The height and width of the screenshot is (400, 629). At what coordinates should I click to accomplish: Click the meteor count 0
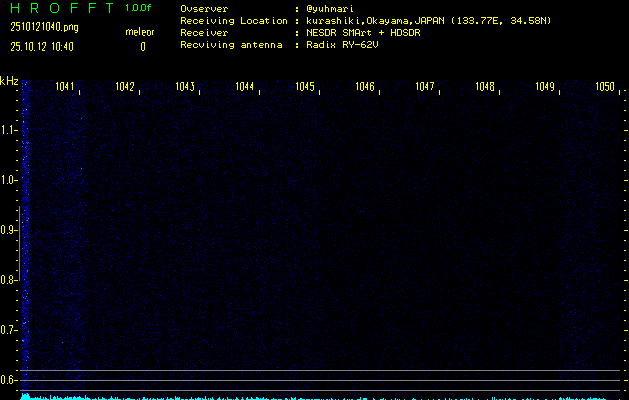(143, 47)
